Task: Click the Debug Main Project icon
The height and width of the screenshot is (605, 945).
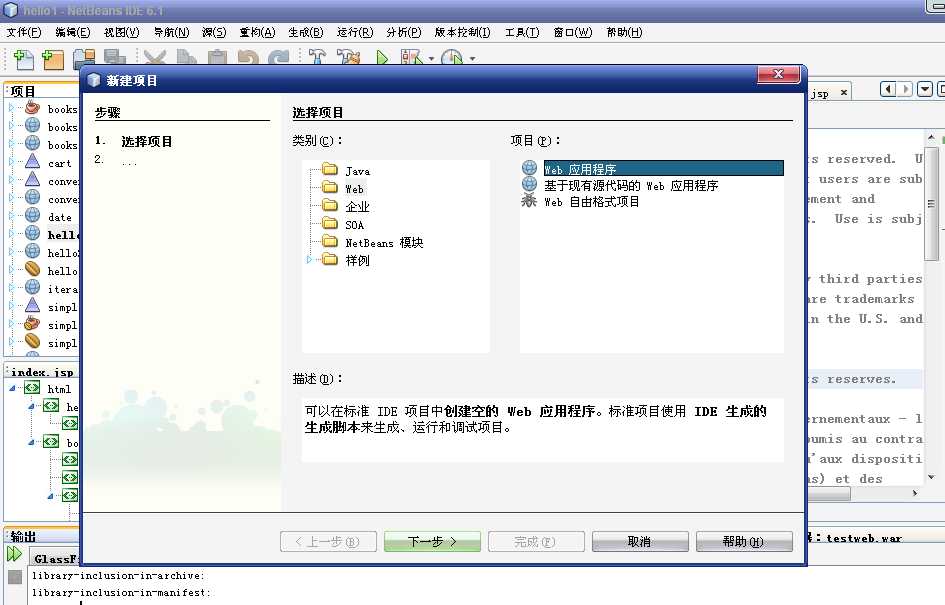Action: click(x=412, y=58)
